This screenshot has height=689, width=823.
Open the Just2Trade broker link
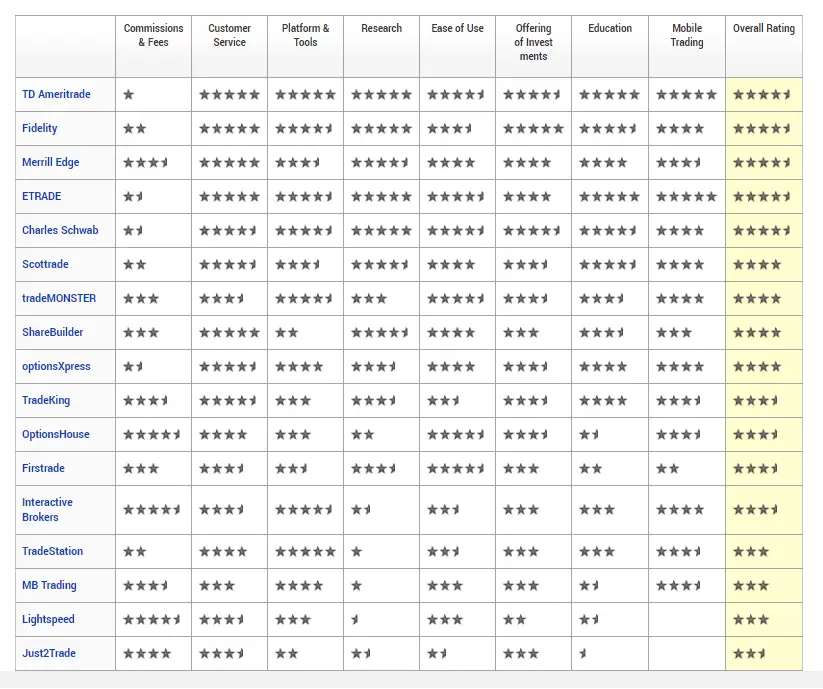[46, 653]
